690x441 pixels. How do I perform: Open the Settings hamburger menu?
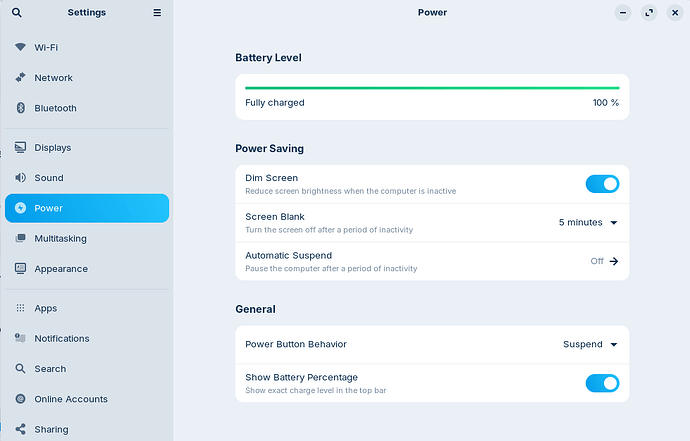click(157, 13)
